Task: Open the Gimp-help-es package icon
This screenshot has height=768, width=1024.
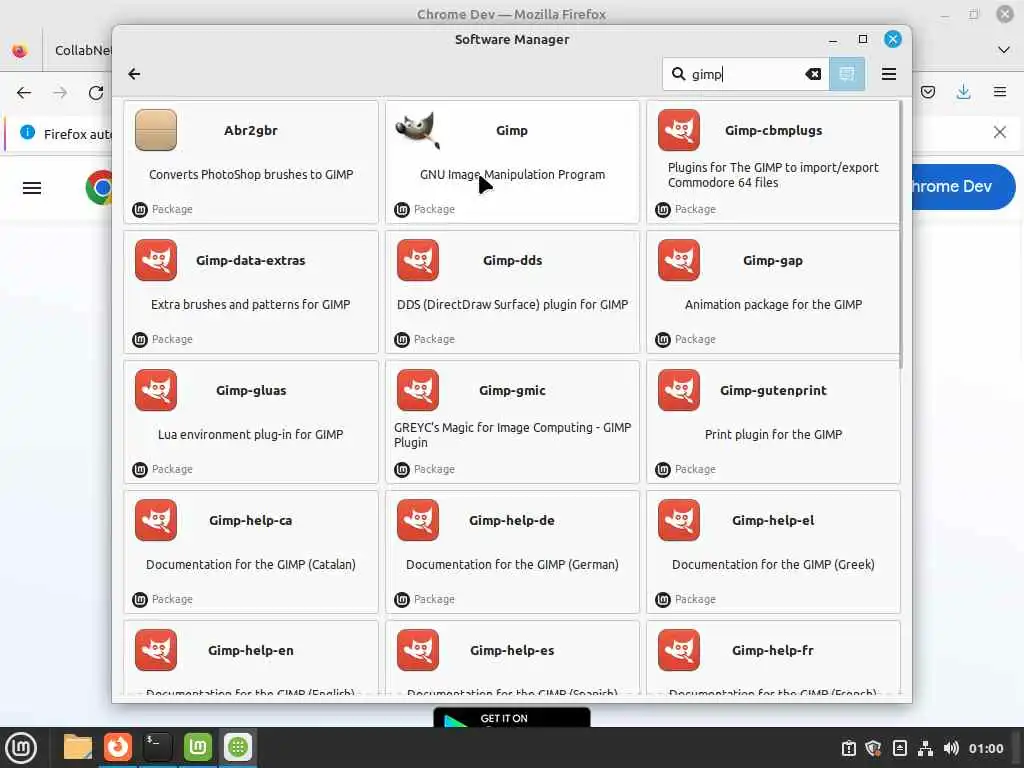Action: tap(417, 650)
